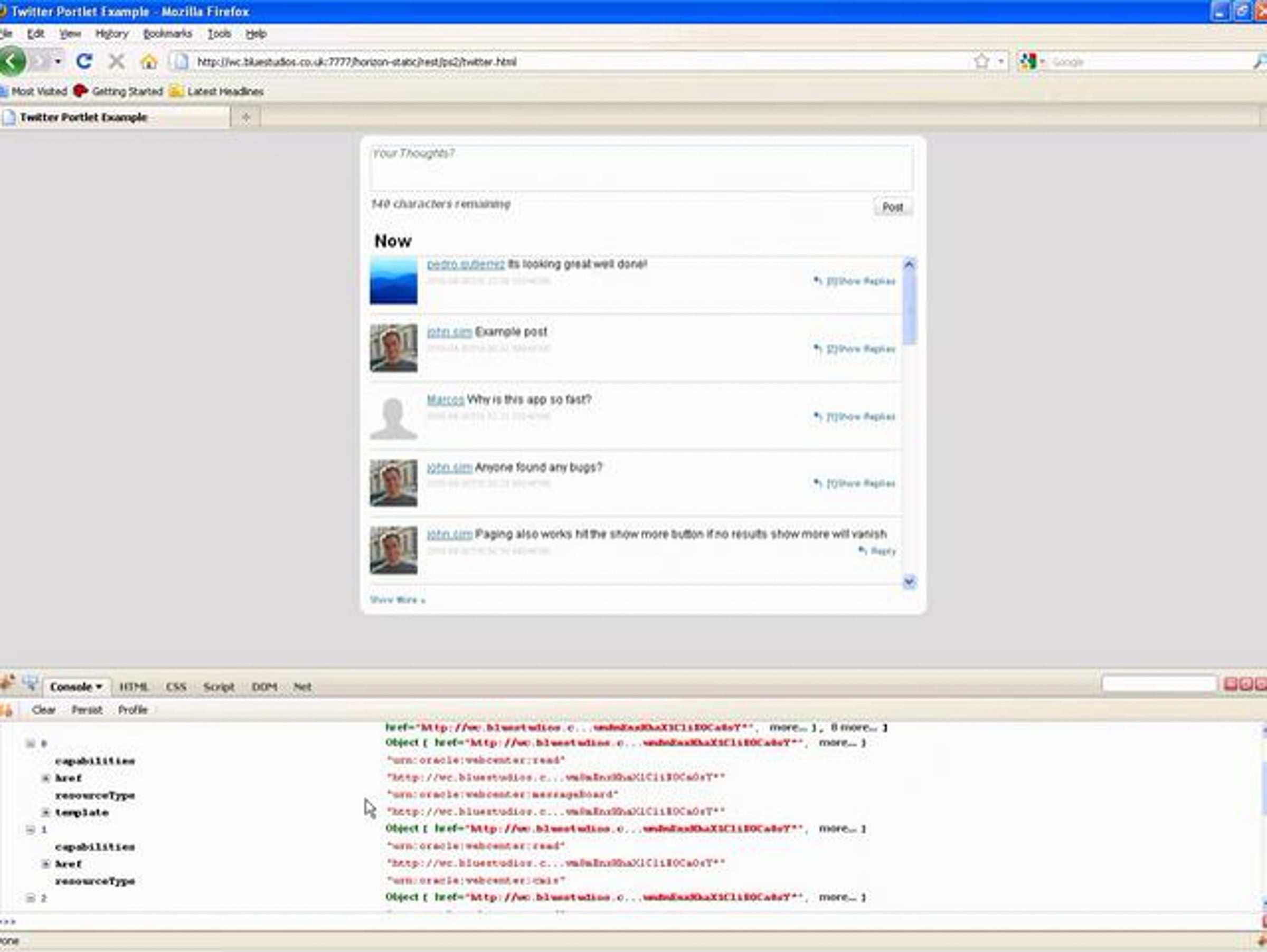This screenshot has width=1267, height=952.
Task: Collapse the object node labeled 0
Action: tap(31, 744)
